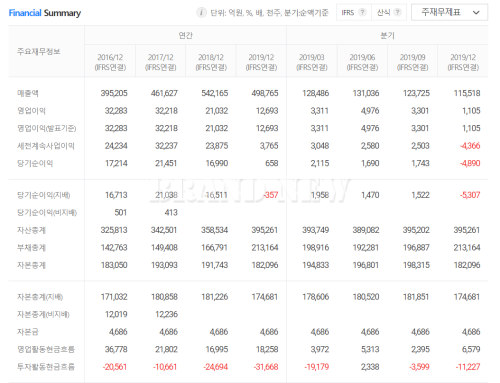Click the 325,813 total assets value
This screenshot has width=500, height=383.
114,230
